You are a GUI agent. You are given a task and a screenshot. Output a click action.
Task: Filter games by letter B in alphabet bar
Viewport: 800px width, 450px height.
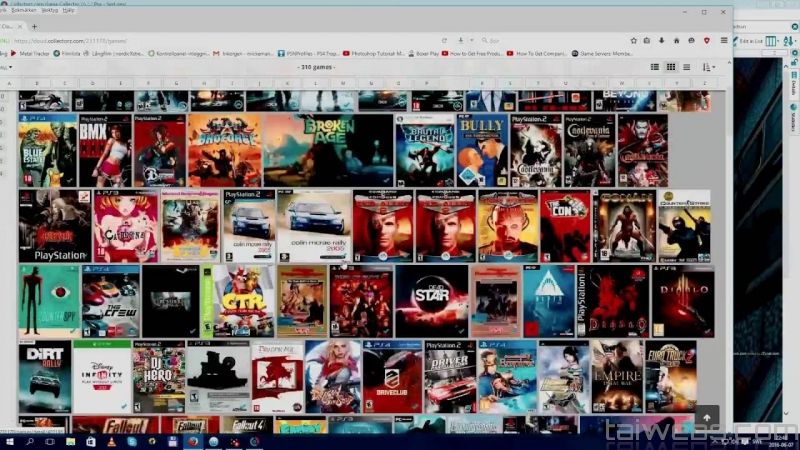click(35, 82)
